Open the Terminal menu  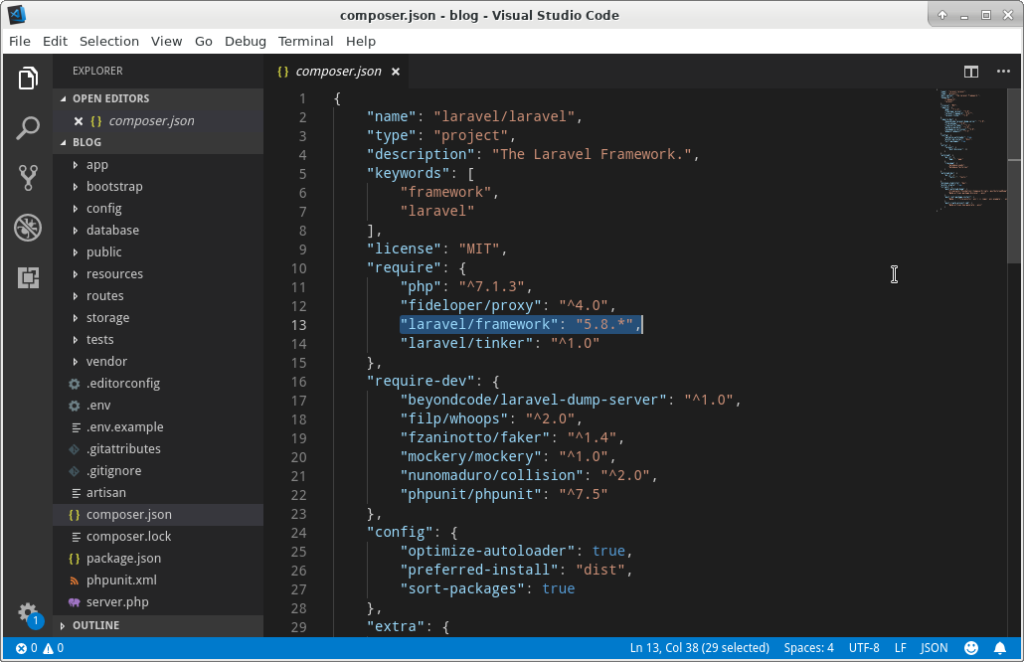tap(306, 41)
